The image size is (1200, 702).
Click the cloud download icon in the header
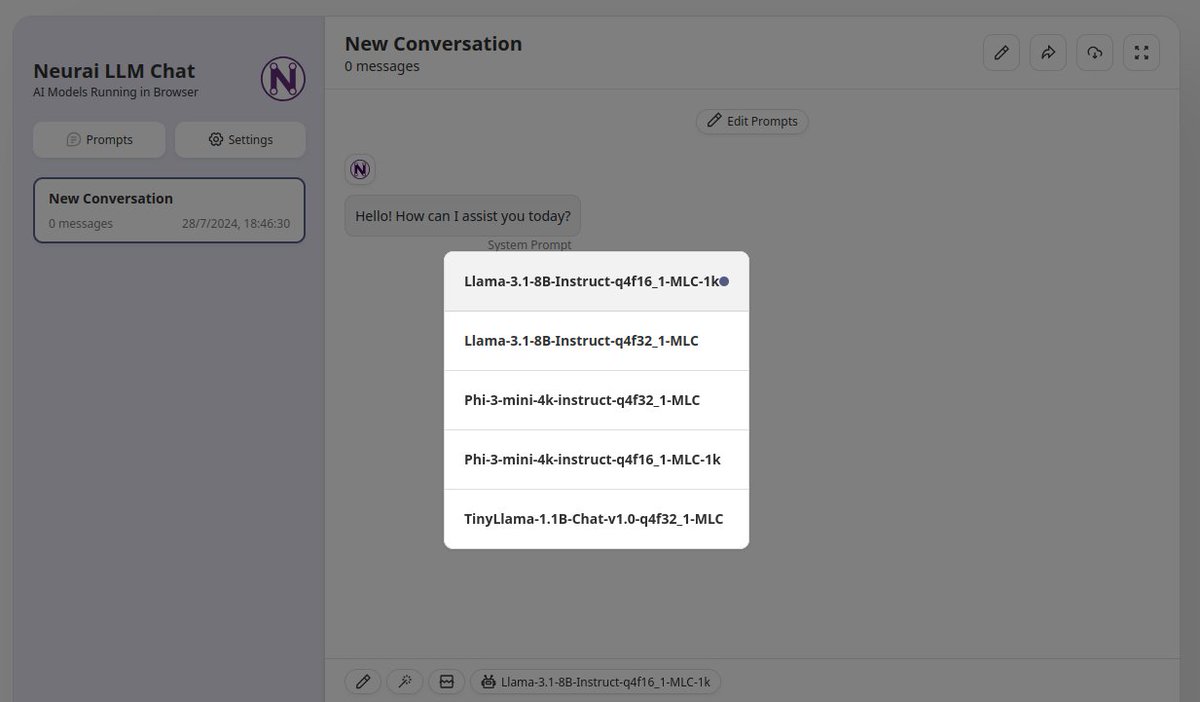click(1095, 53)
